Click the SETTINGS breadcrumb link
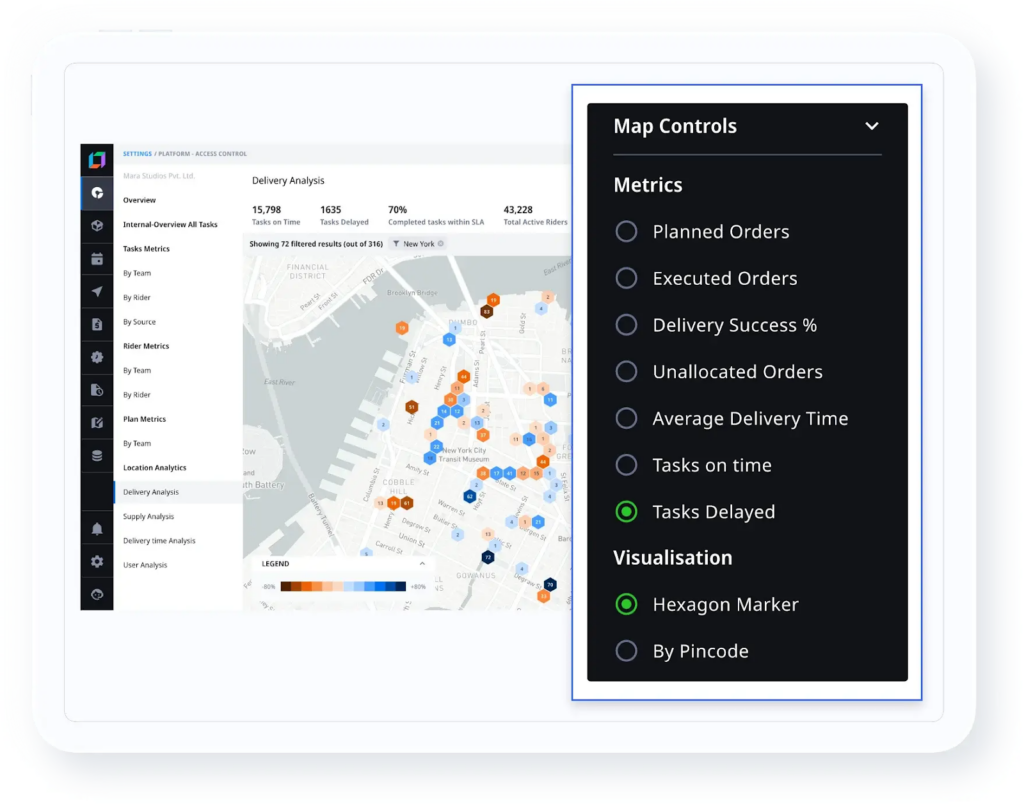The width and height of the screenshot is (1024, 804). 135,153
